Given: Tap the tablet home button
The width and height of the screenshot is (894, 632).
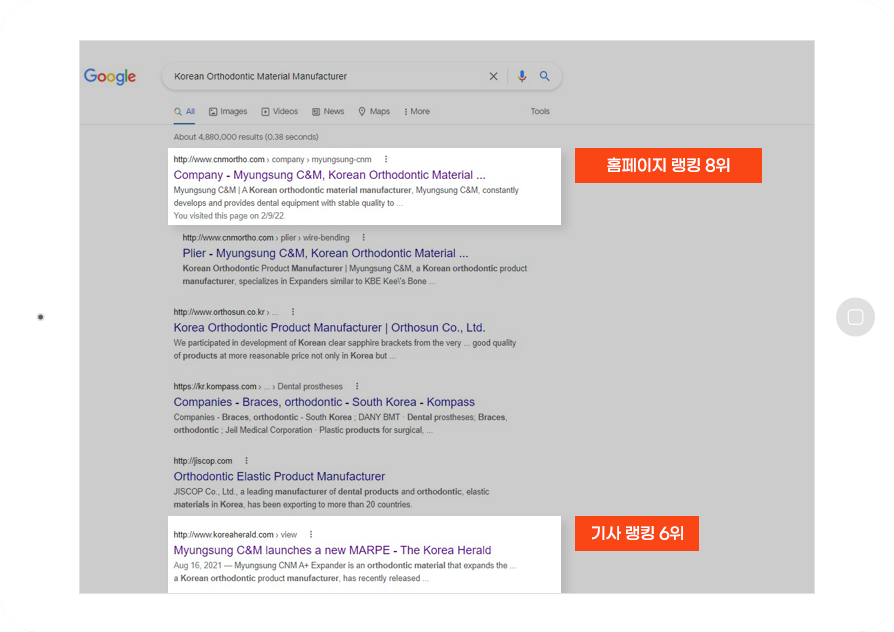Looking at the screenshot, I should 855,317.
